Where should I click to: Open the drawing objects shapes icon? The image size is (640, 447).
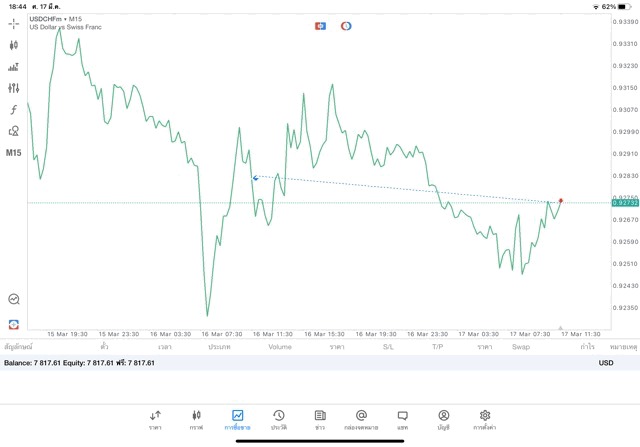coord(13,131)
